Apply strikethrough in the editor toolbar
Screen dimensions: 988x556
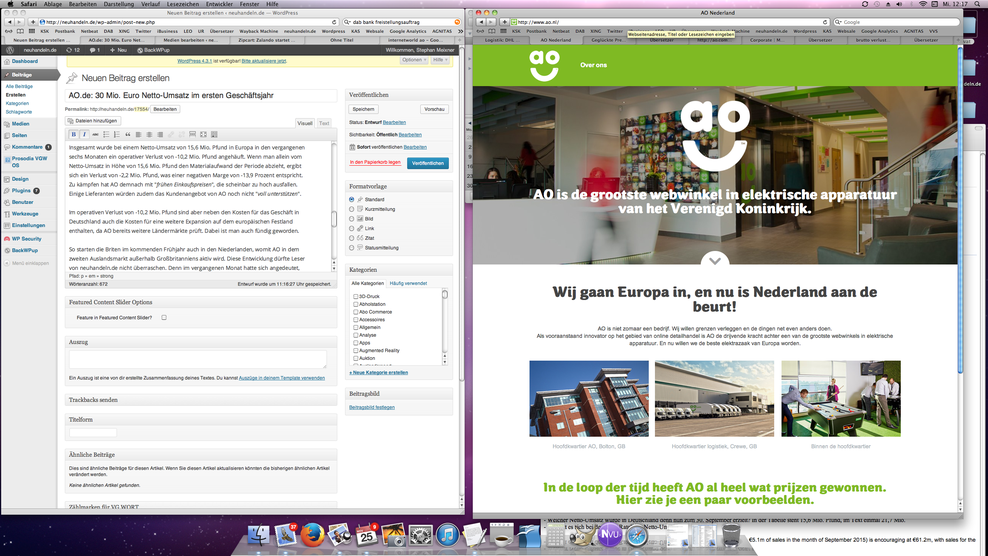tap(95, 134)
